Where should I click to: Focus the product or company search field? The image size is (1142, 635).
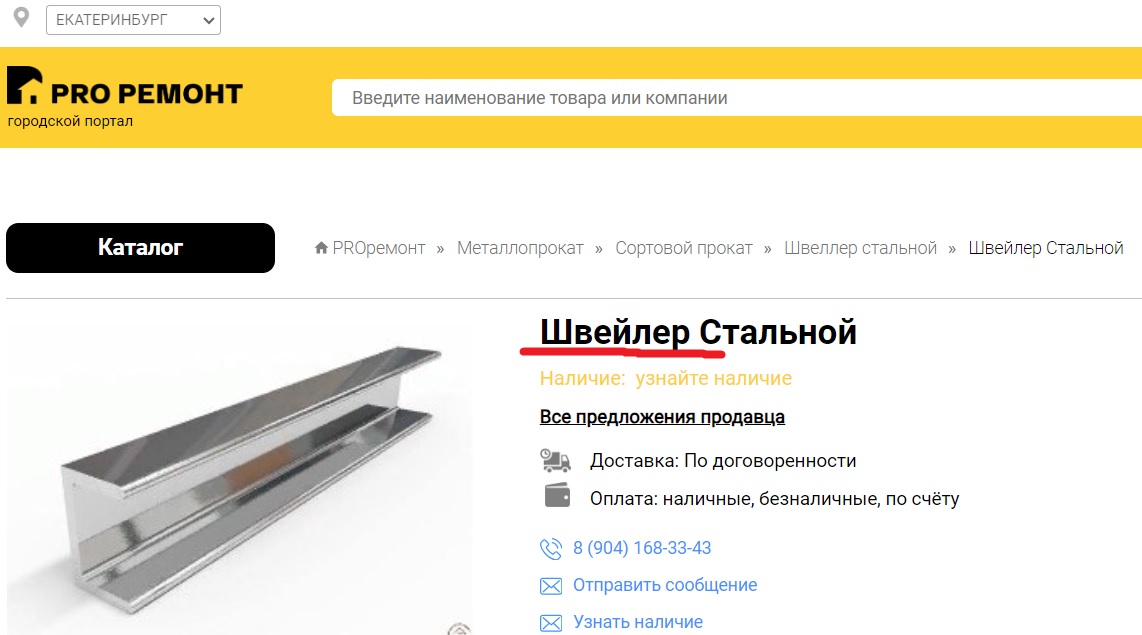pos(737,98)
